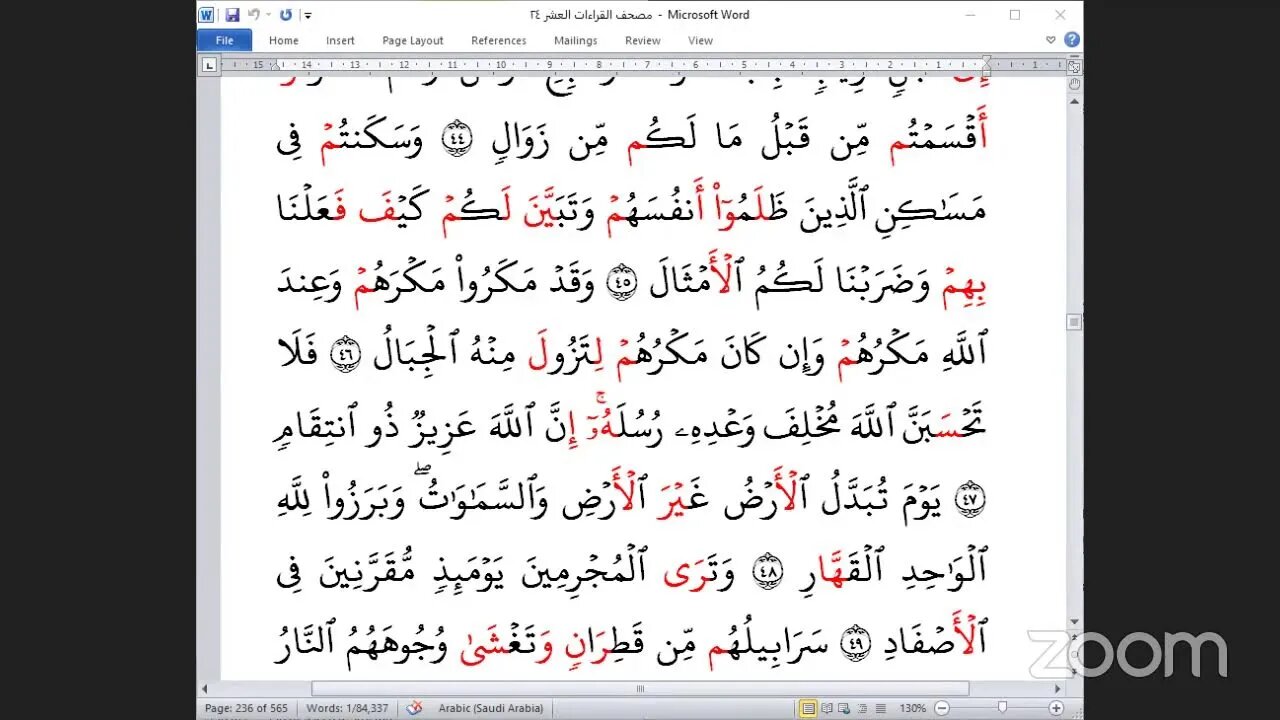Undo the last action
The height and width of the screenshot is (720, 1280).
pos(253,15)
